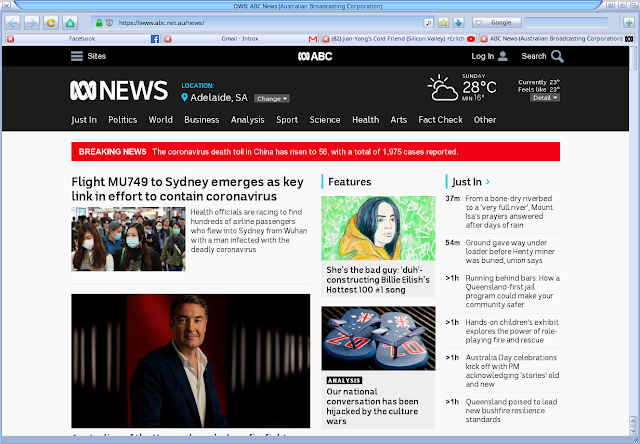Go back with the browser back arrow
The height and width of the screenshot is (444, 640).
tap(12, 22)
